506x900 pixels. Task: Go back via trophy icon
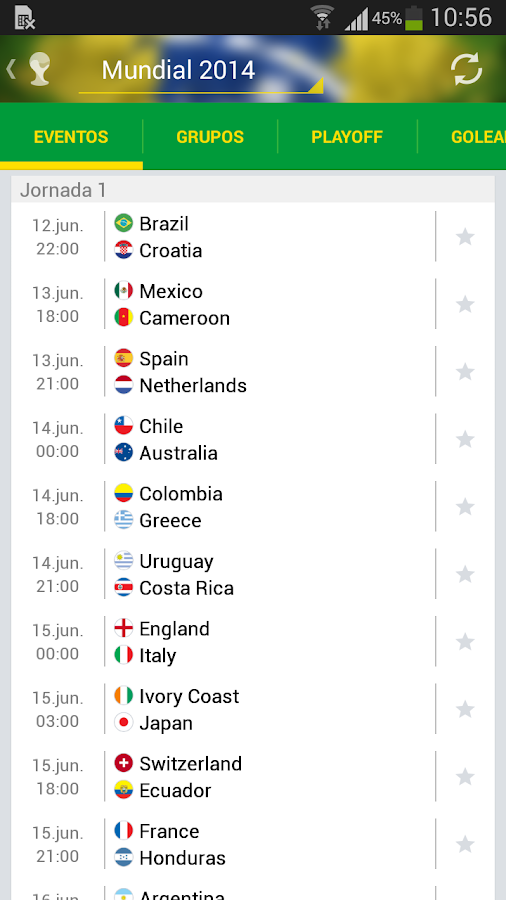point(30,69)
